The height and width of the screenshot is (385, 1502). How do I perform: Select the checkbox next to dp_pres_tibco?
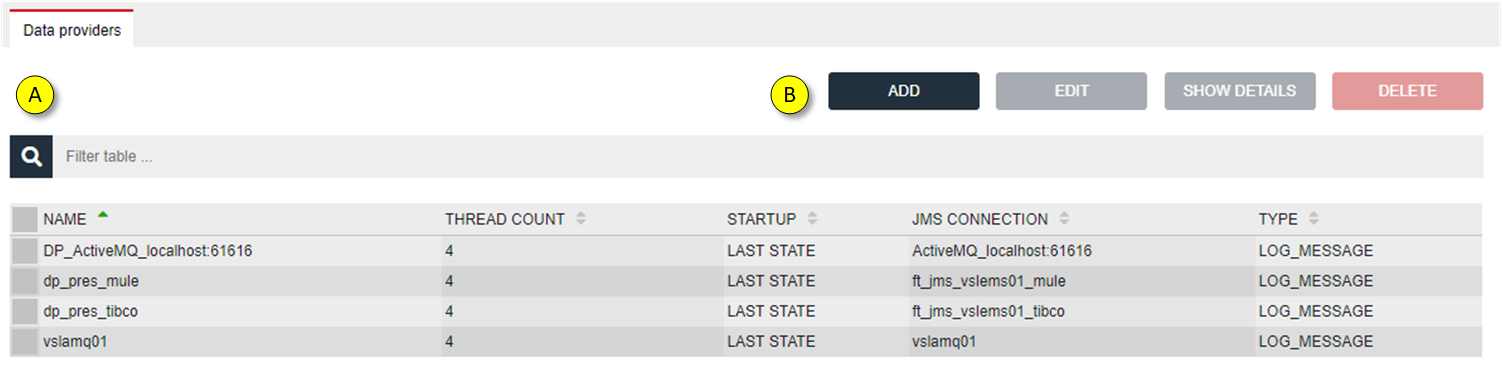[25, 311]
